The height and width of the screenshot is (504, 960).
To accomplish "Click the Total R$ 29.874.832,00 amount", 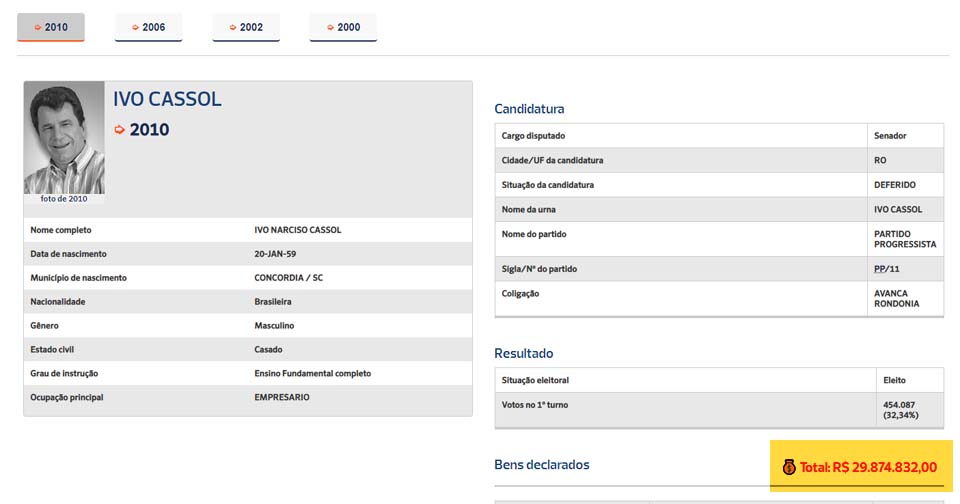I will click(x=868, y=467).
